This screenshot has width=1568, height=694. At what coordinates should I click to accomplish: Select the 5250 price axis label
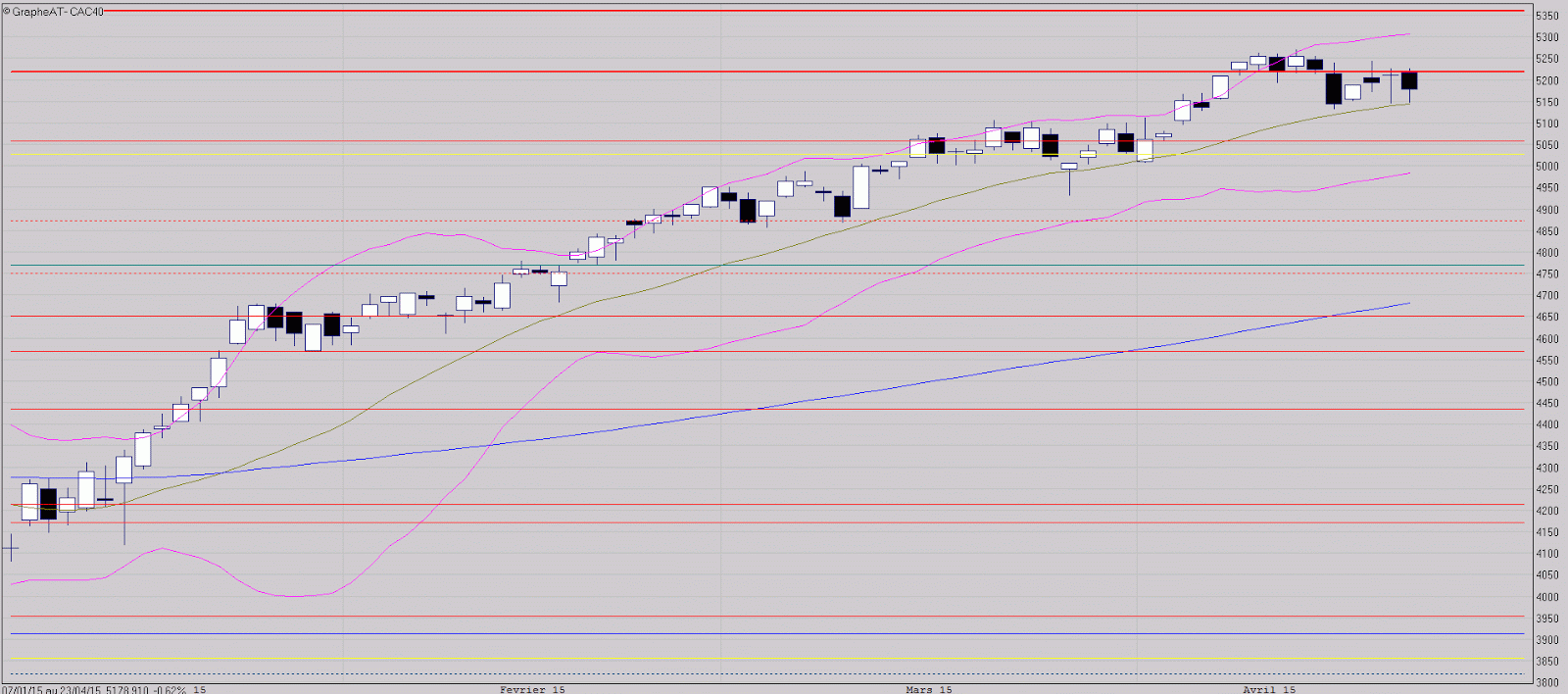(x=1547, y=60)
